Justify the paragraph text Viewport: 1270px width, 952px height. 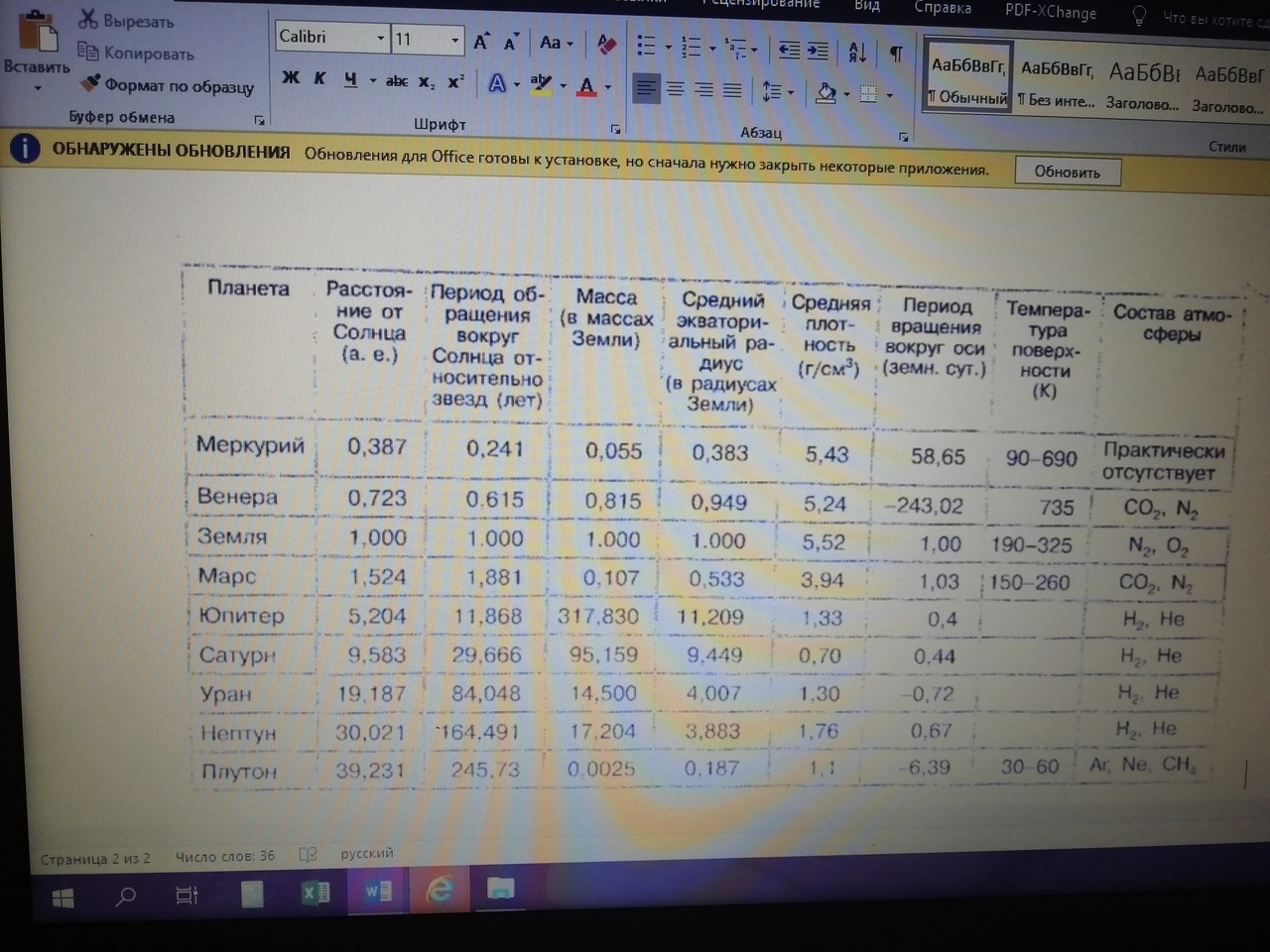tap(732, 91)
